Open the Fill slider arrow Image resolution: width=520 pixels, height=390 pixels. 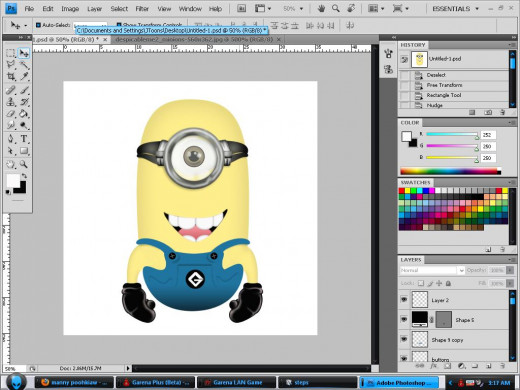(x=510, y=283)
